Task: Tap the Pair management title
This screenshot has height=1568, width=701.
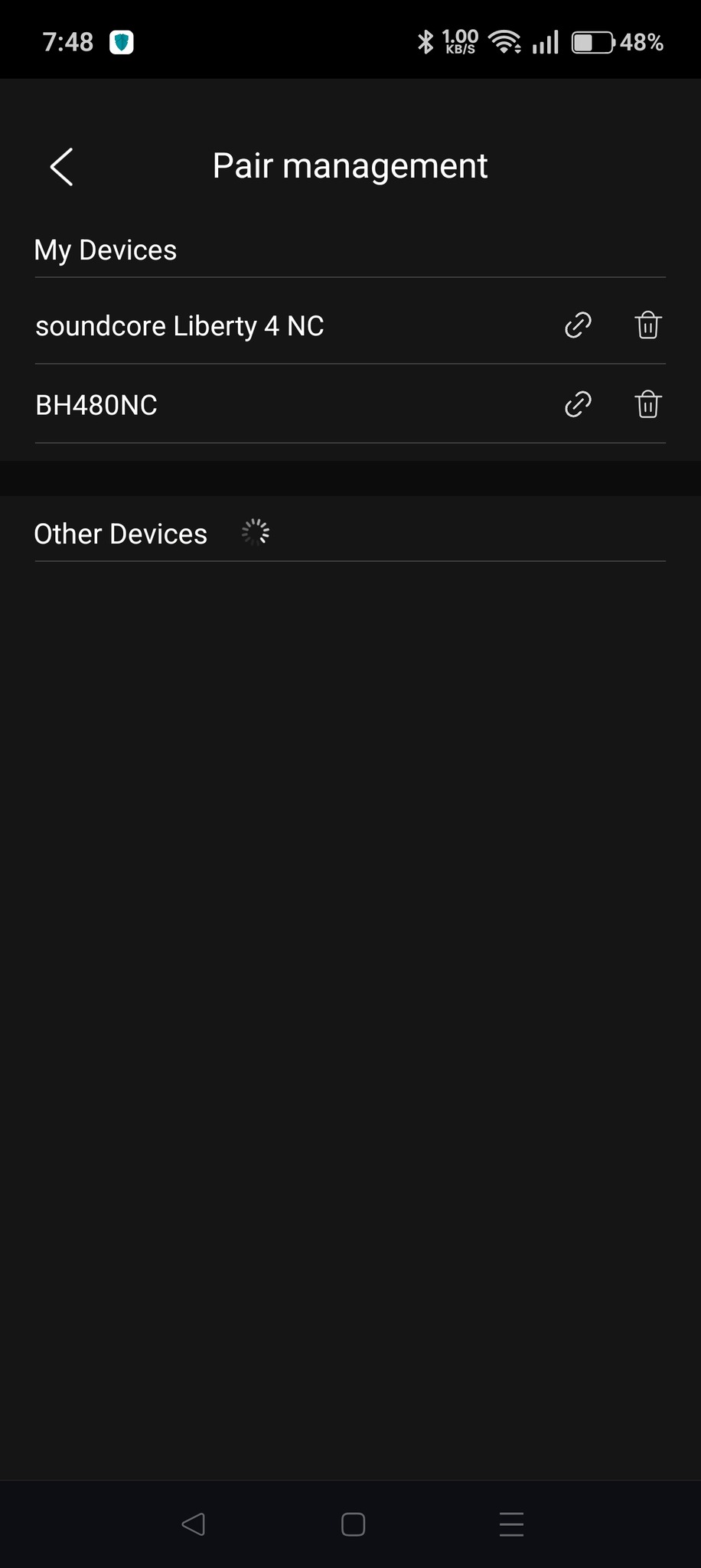Action: click(350, 166)
